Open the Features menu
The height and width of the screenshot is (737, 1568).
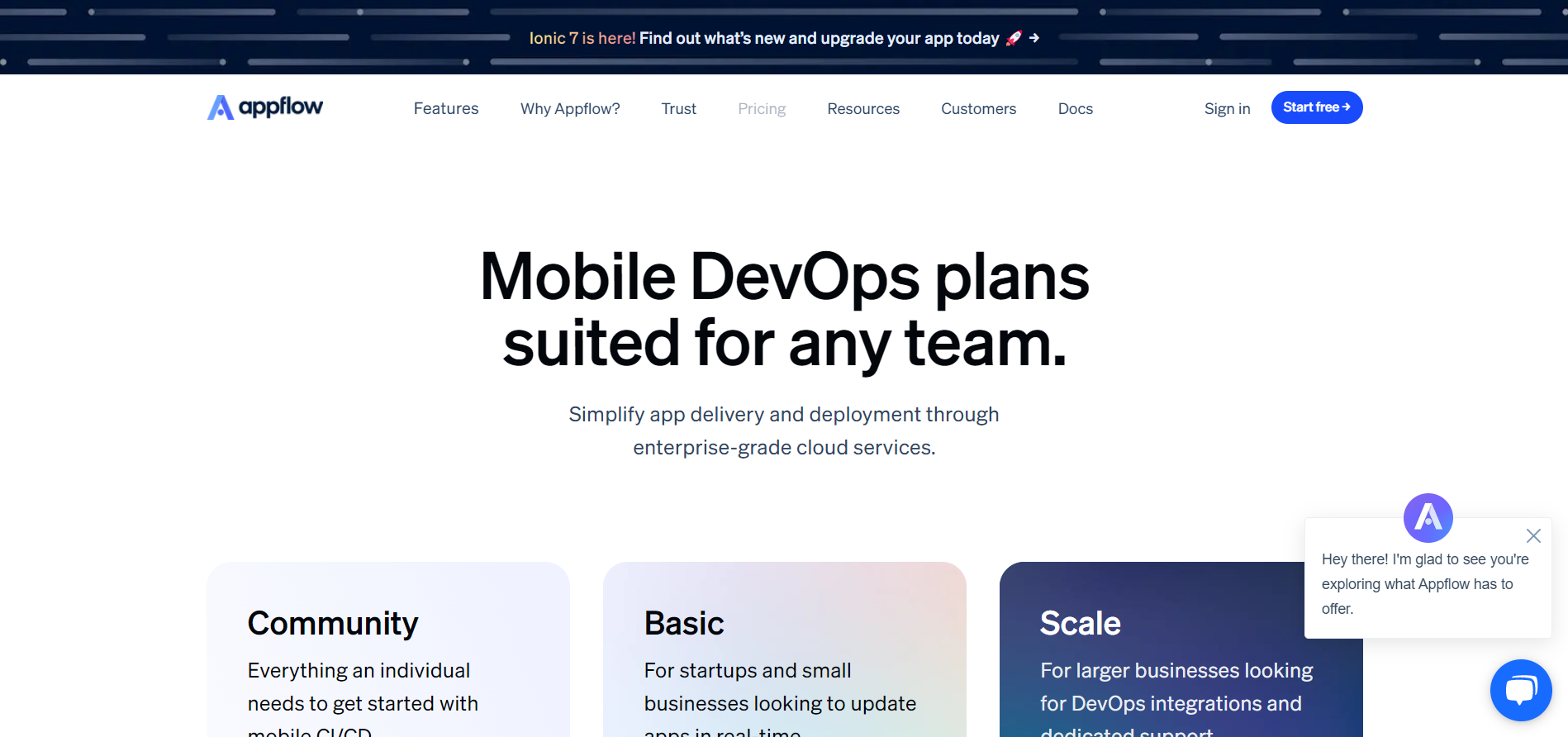[x=446, y=109]
